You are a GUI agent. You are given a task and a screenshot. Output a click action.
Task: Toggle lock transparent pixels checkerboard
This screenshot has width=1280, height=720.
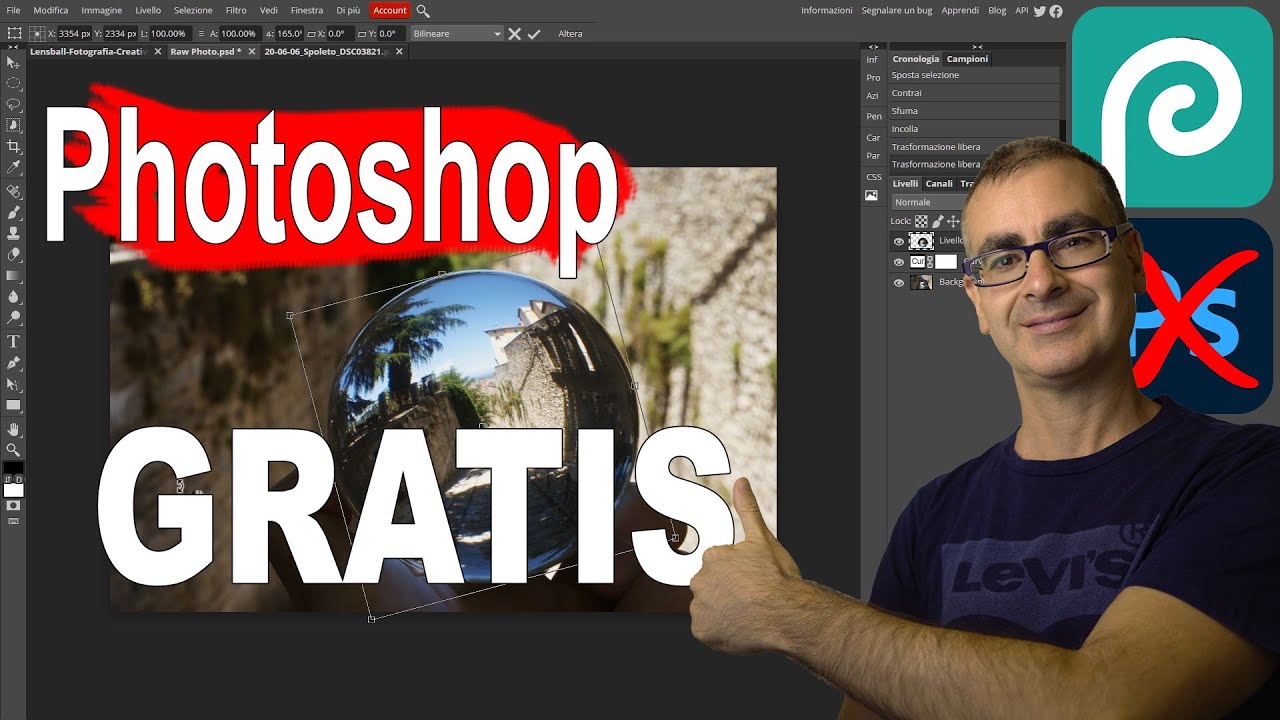[921, 221]
